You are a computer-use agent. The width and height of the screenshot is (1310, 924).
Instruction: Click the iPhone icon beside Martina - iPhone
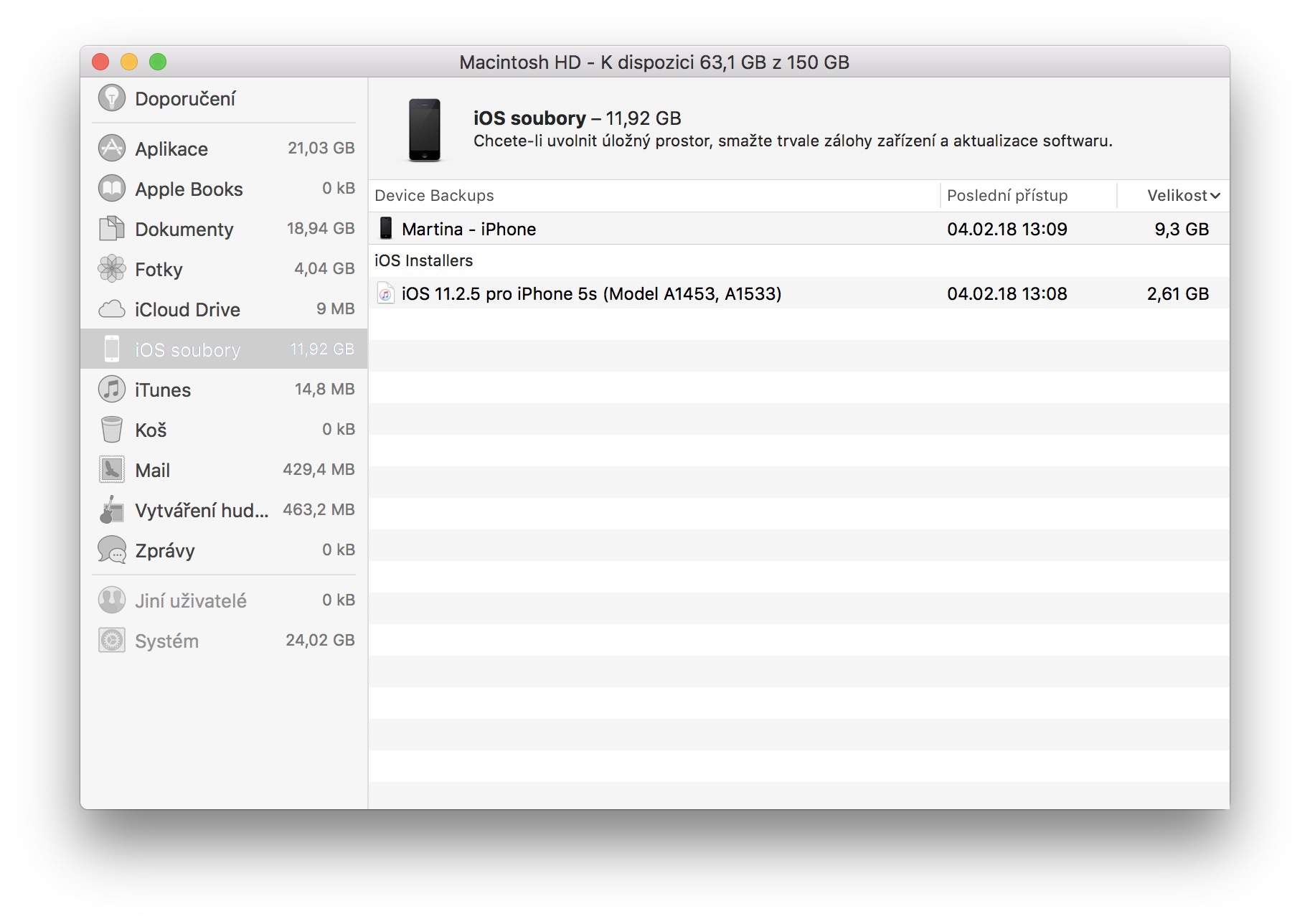(386, 228)
